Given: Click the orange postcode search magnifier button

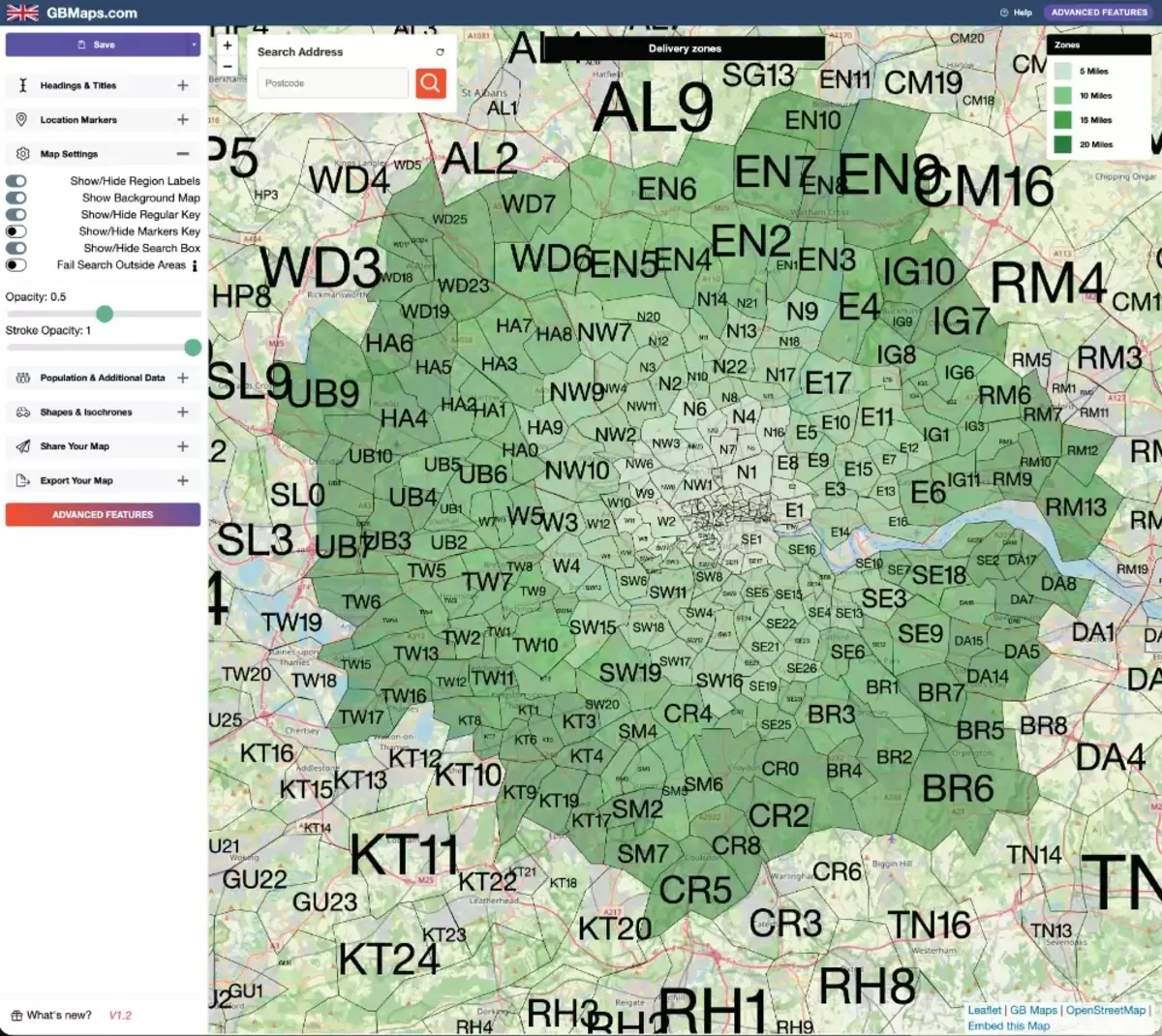Looking at the screenshot, I should pyautogui.click(x=431, y=83).
